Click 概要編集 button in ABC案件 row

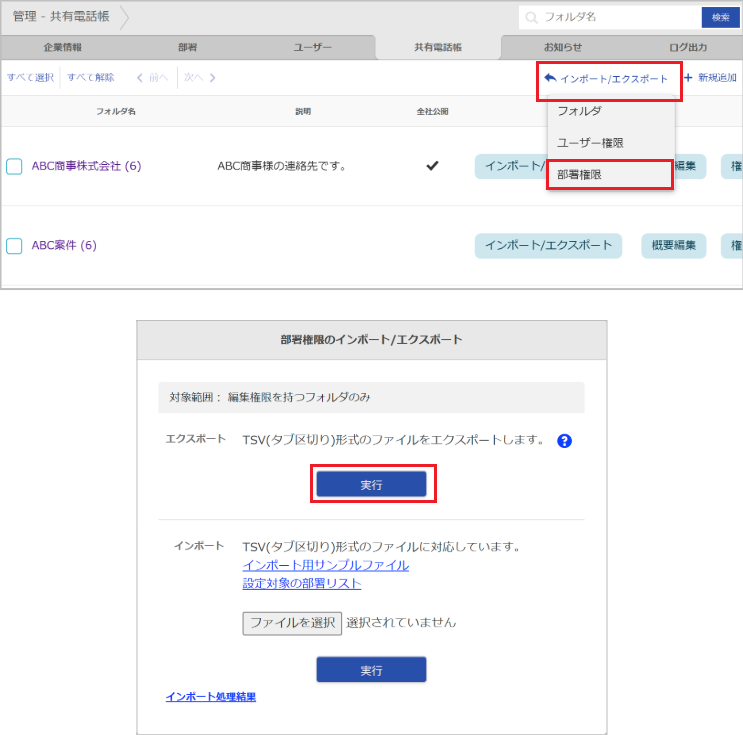[673, 245]
